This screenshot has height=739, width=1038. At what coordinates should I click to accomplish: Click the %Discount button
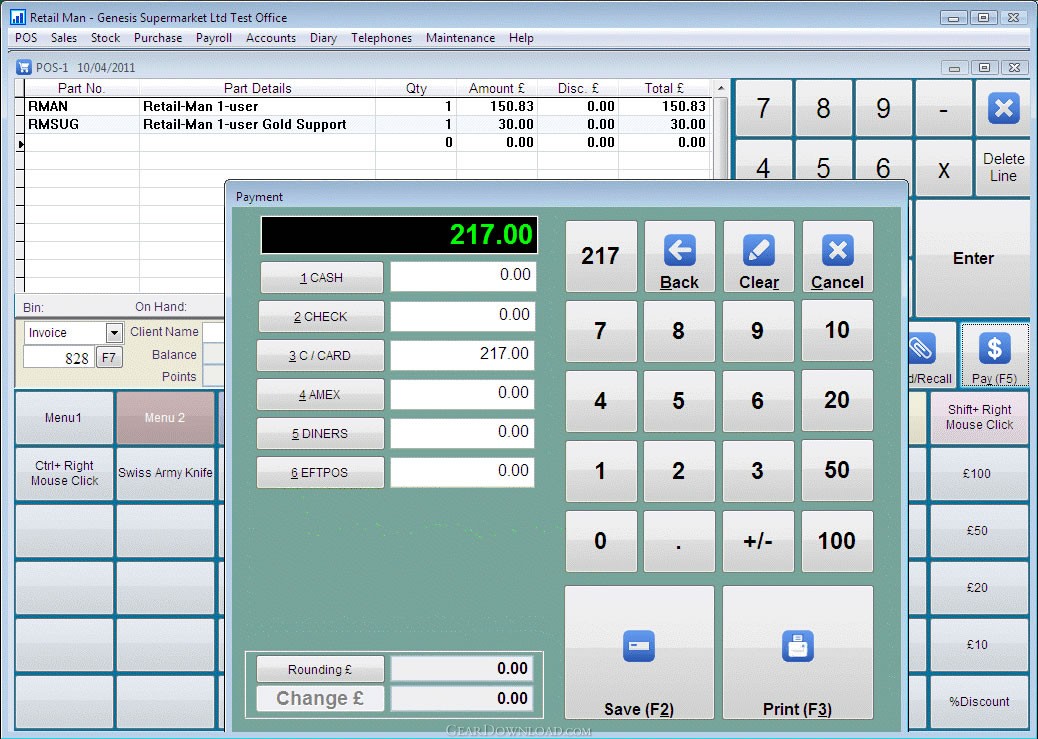[x=979, y=702]
